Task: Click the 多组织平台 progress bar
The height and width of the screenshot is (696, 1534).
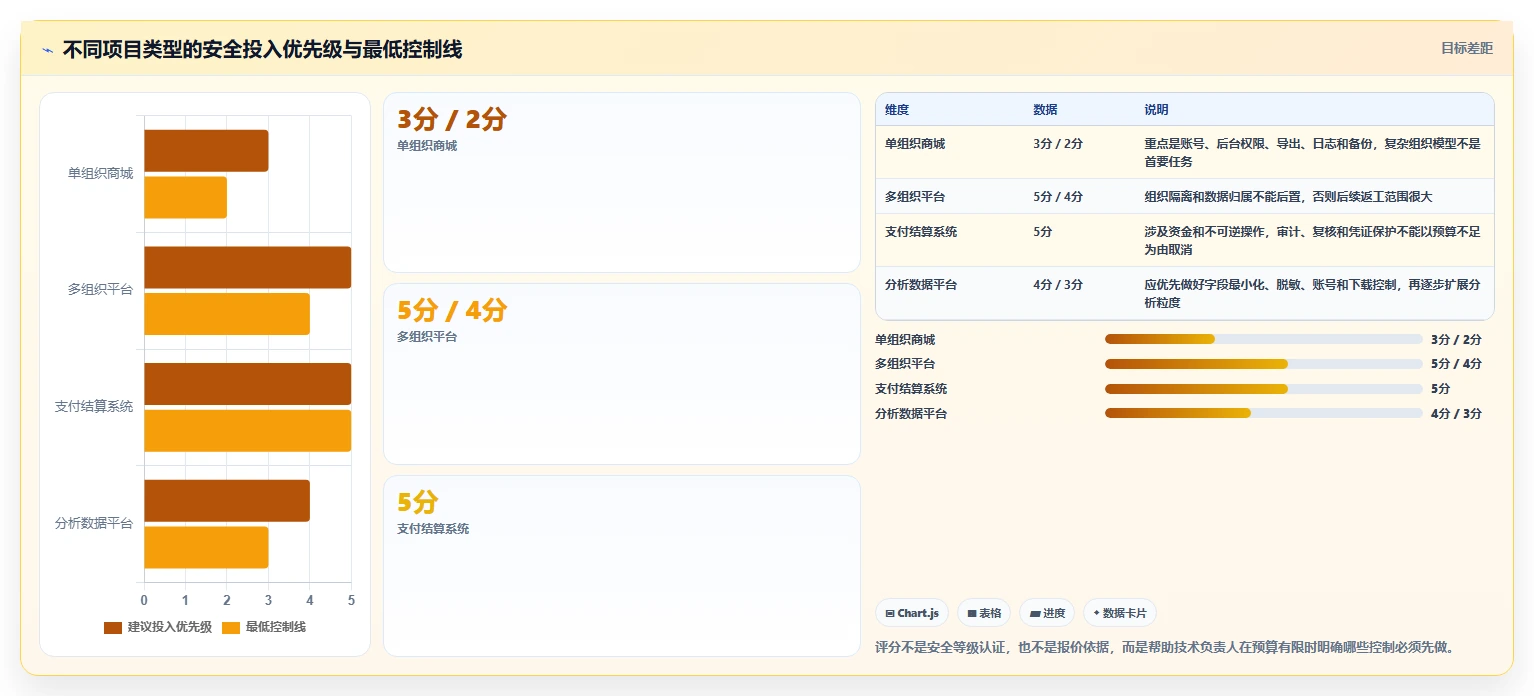Action: [x=1263, y=364]
